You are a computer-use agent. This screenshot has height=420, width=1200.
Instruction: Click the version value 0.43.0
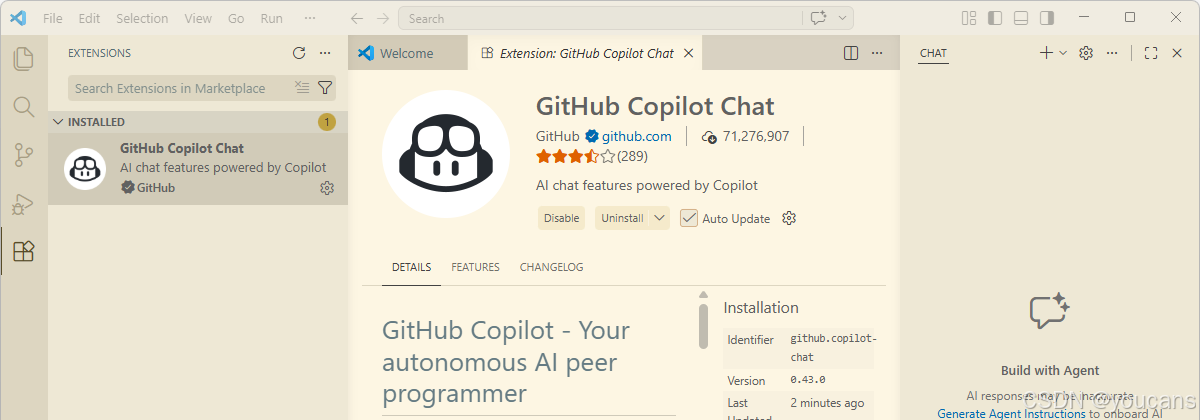click(x=807, y=381)
